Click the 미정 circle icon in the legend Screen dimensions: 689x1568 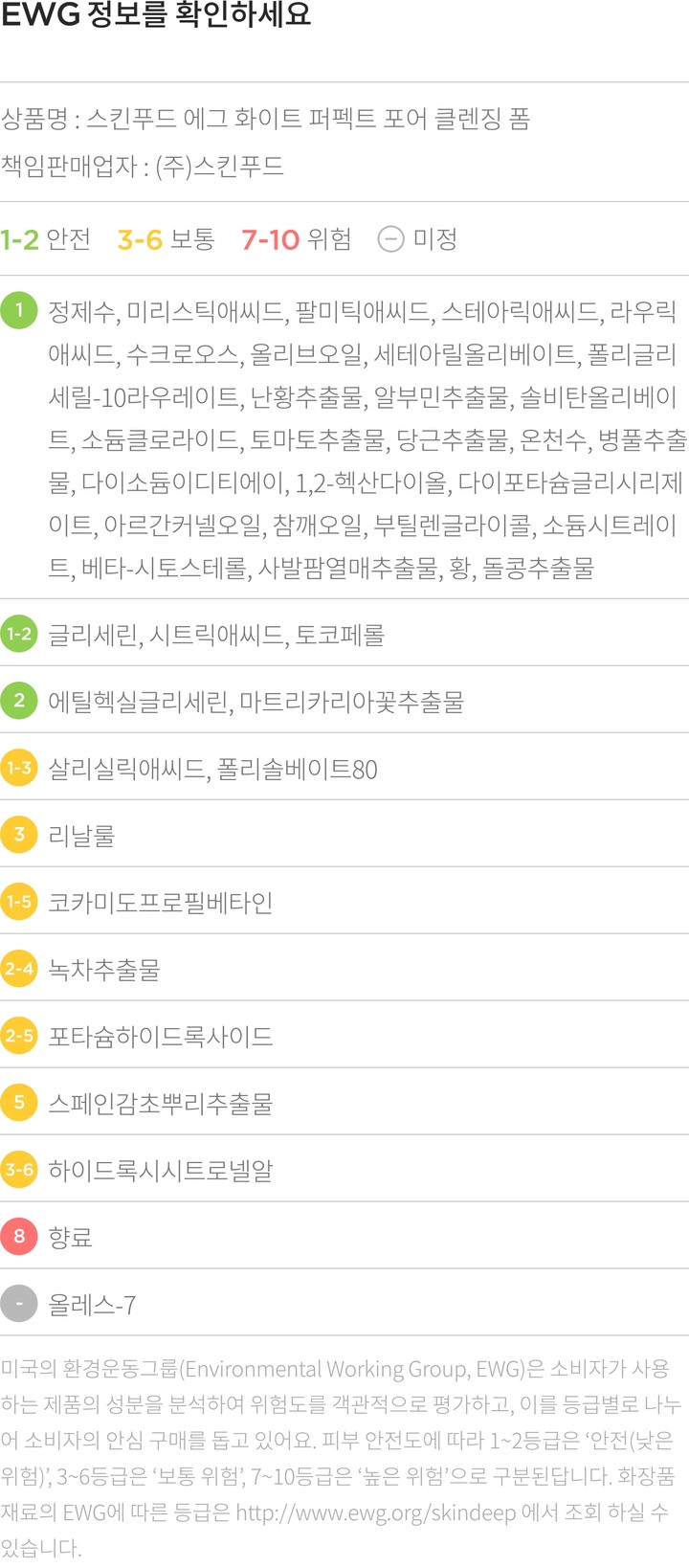(390, 238)
